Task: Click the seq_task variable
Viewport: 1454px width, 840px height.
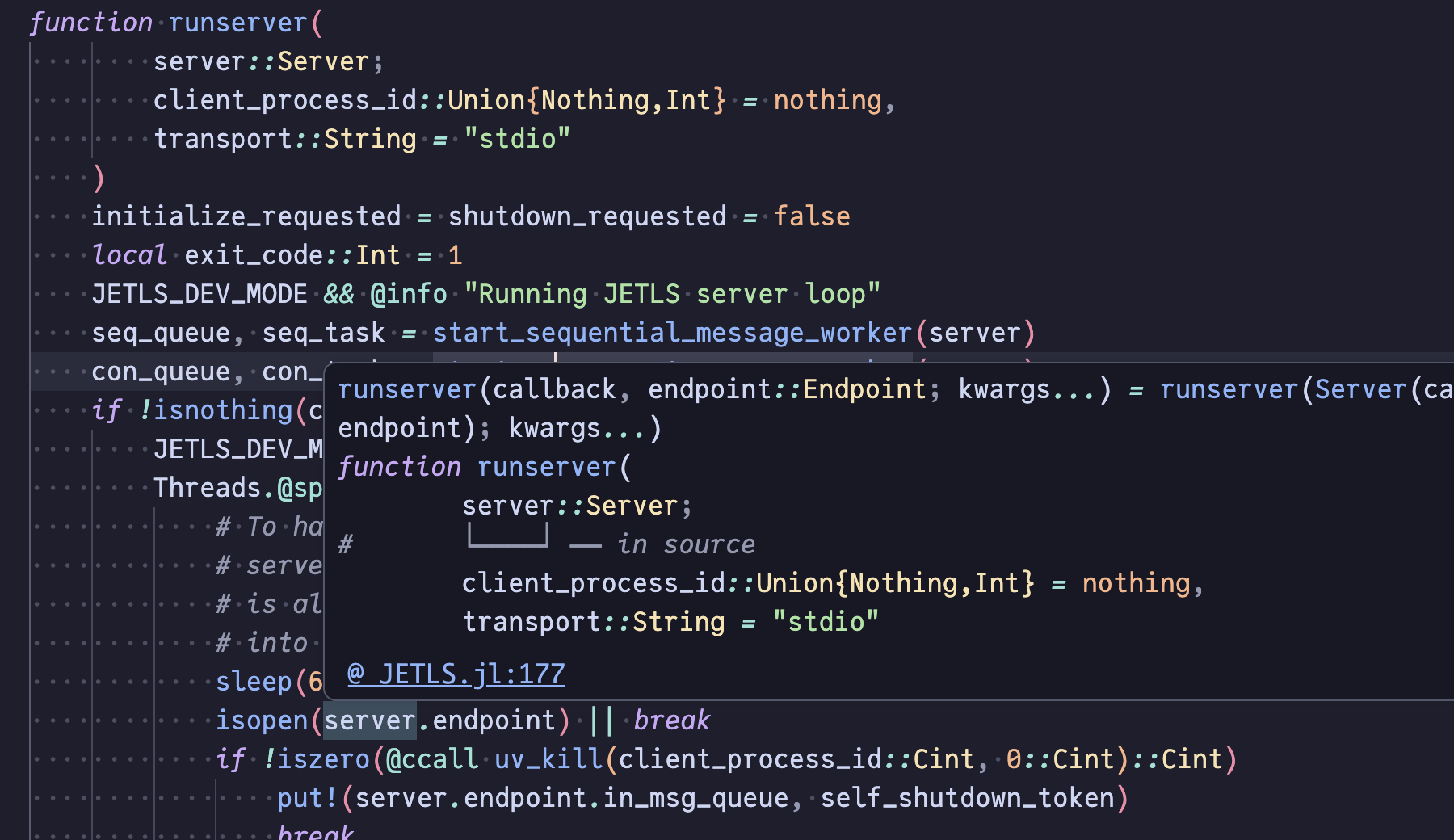Action: 324,333
